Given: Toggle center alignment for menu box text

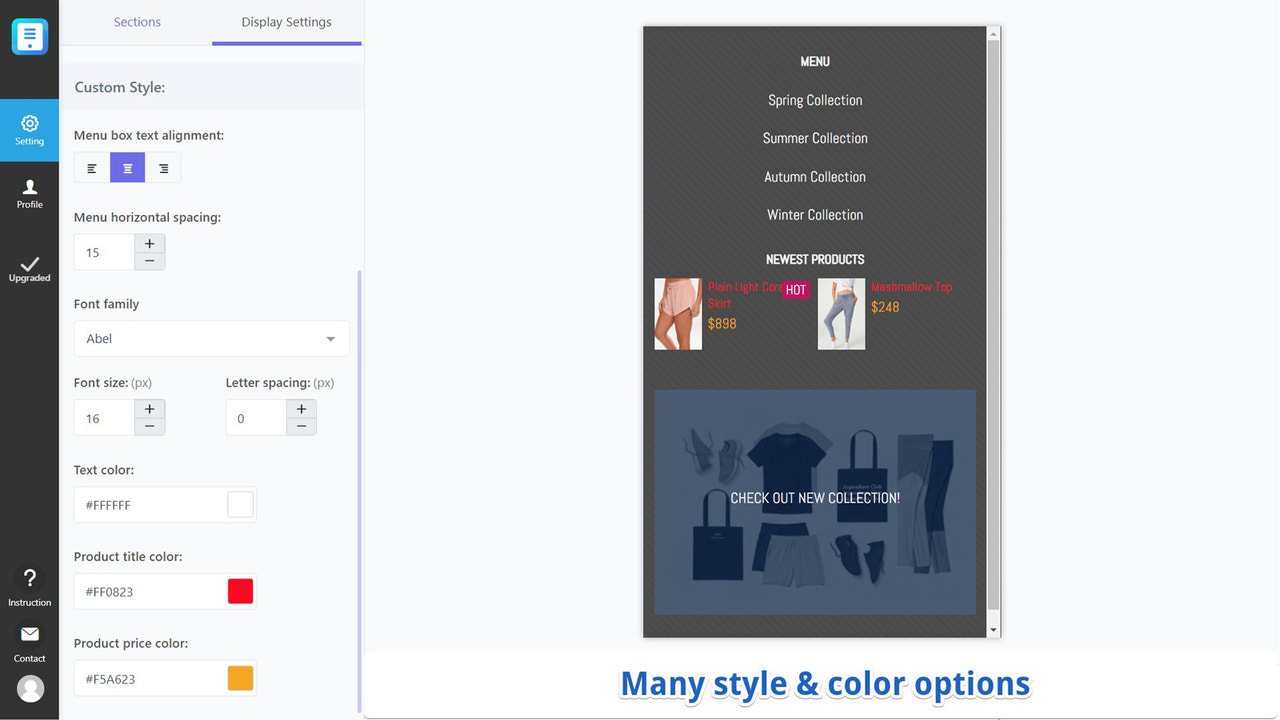Looking at the screenshot, I should 127,167.
